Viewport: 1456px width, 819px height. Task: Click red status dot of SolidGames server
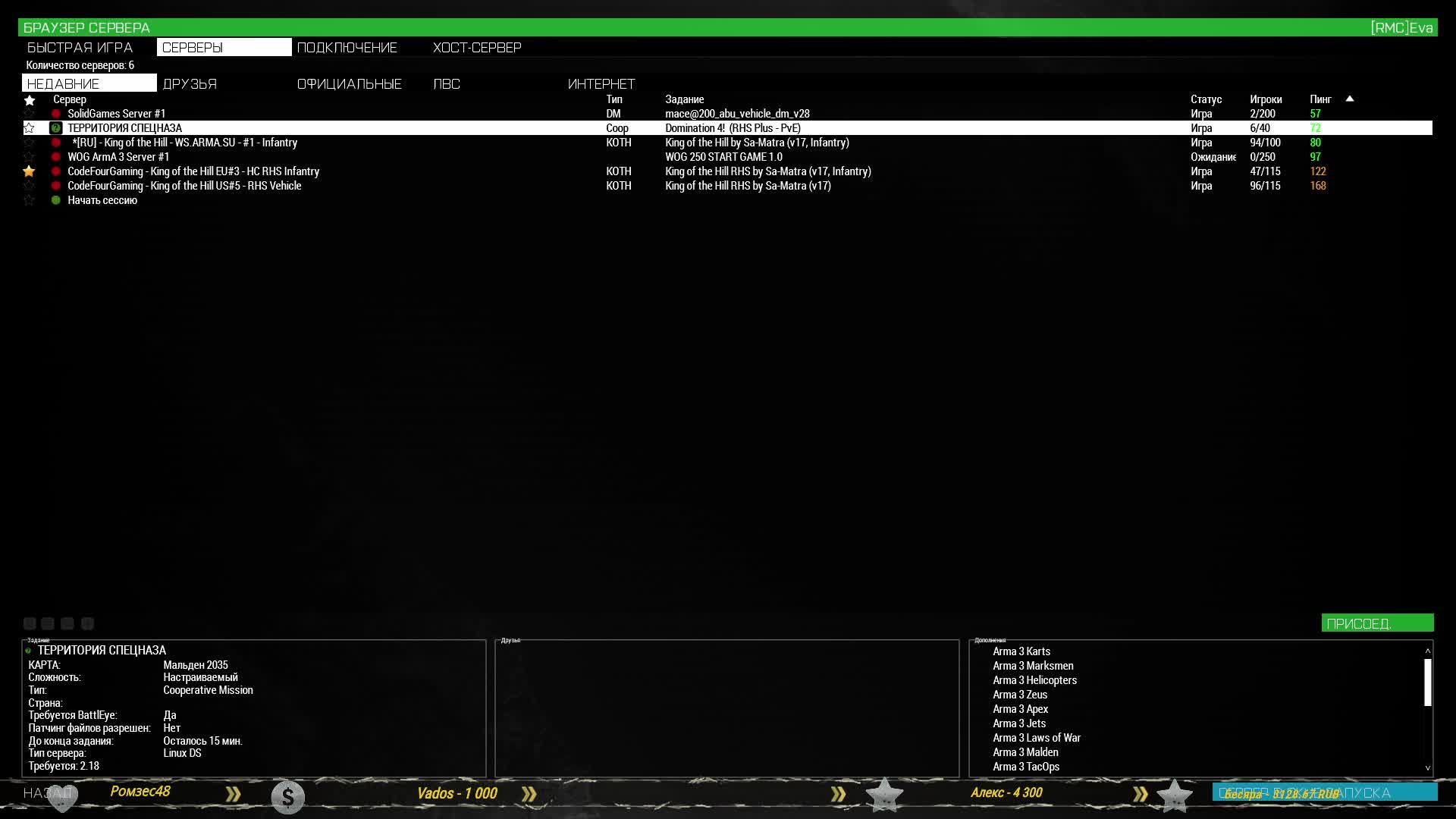[x=55, y=114]
